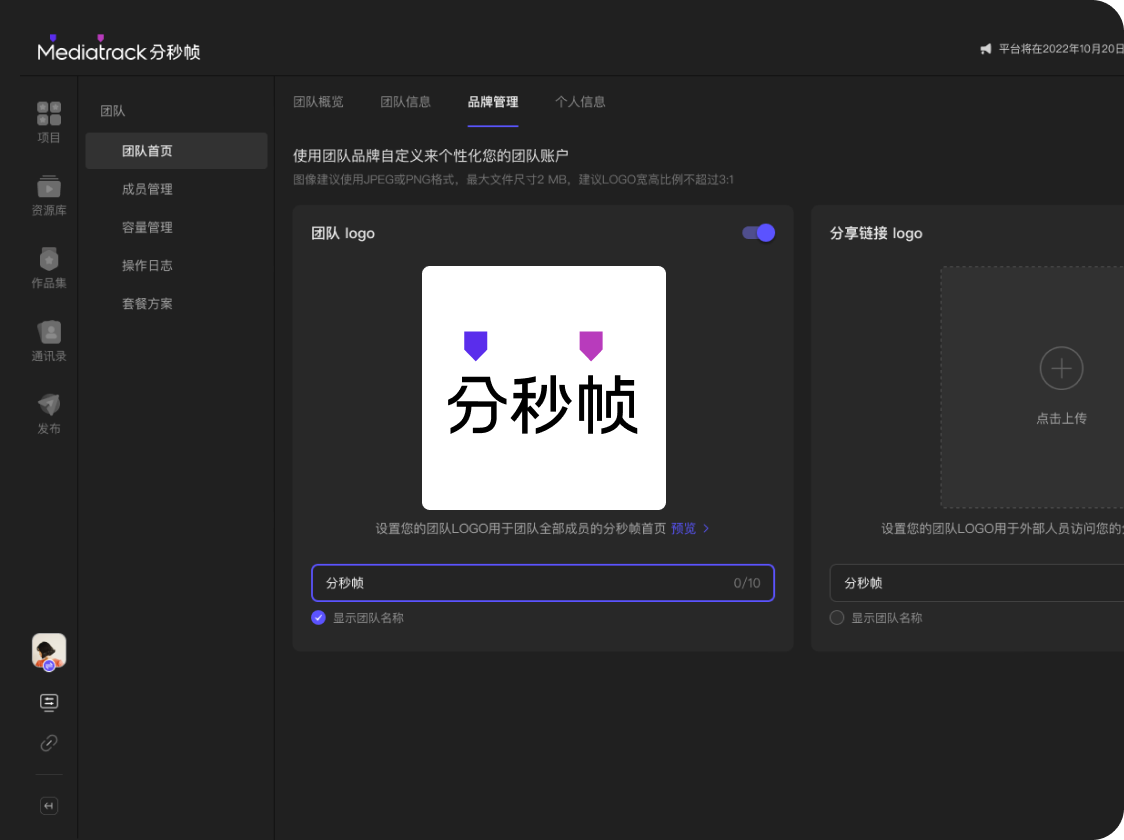Select the 品牌管理 tab

493,102
